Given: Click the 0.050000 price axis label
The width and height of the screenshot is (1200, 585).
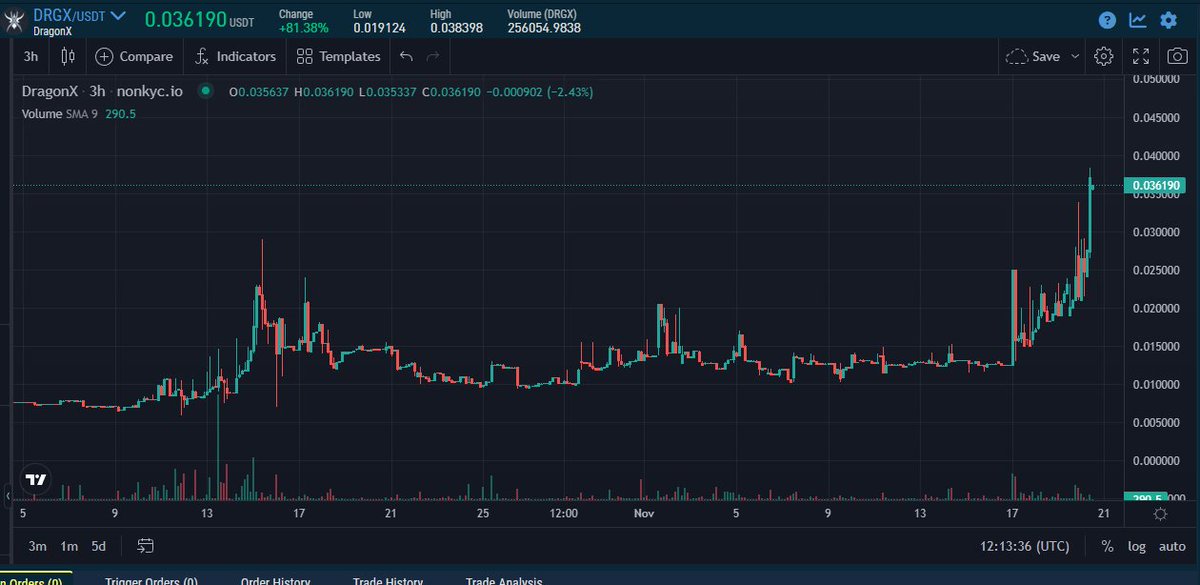Looking at the screenshot, I should (x=1155, y=79).
